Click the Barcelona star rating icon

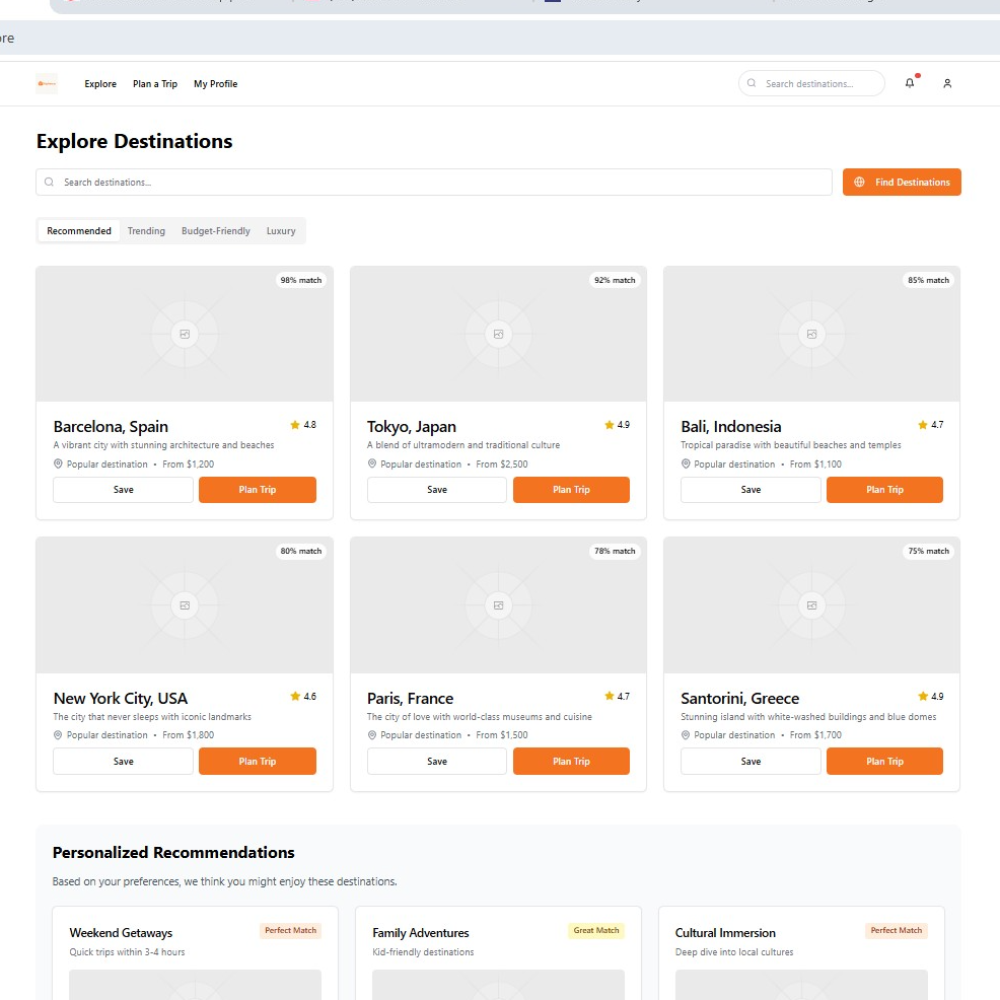pyautogui.click(x=295, y=425)
